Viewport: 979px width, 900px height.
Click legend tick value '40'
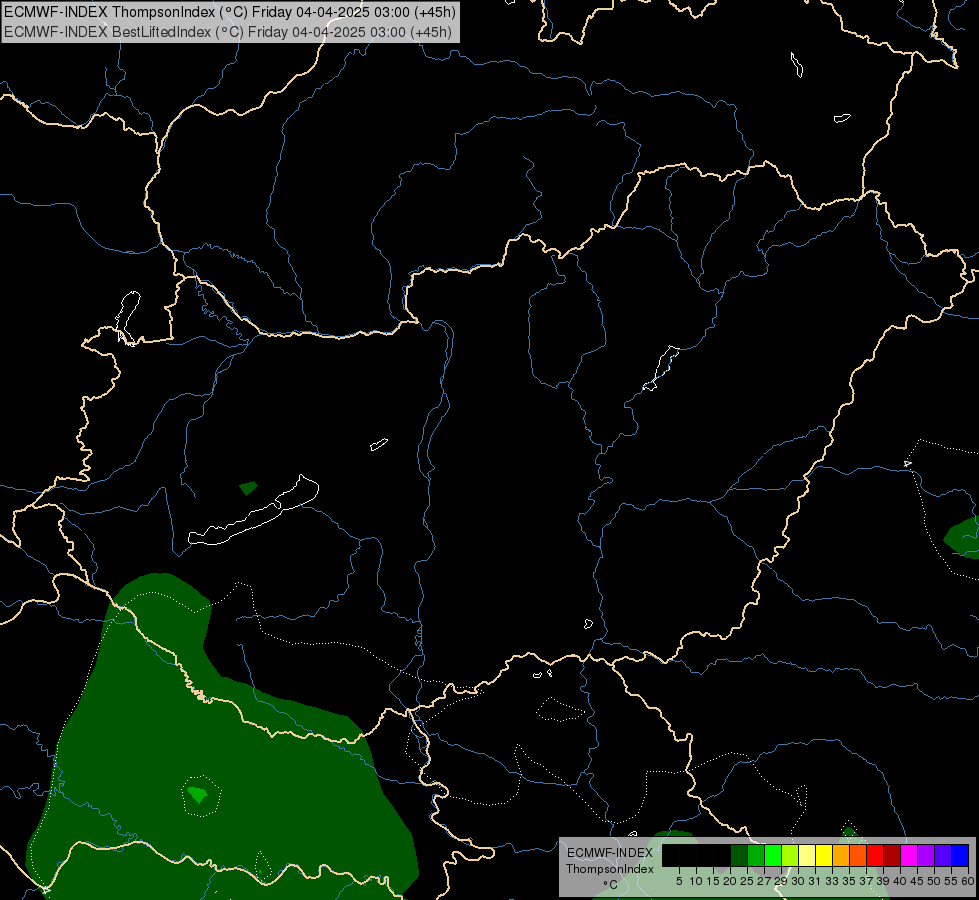(x=900, y=881)
